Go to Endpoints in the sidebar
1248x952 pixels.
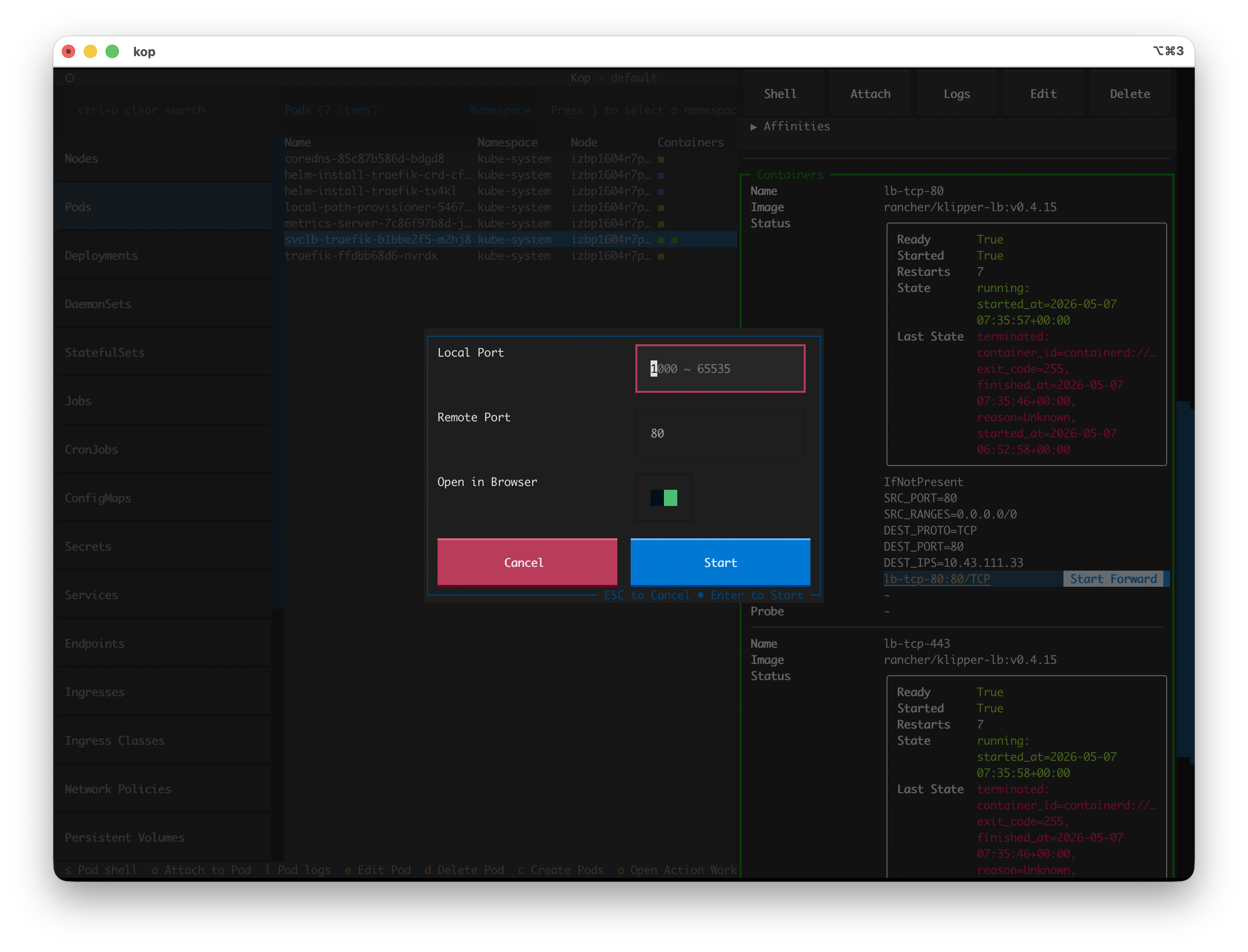[x=165, y=643]
